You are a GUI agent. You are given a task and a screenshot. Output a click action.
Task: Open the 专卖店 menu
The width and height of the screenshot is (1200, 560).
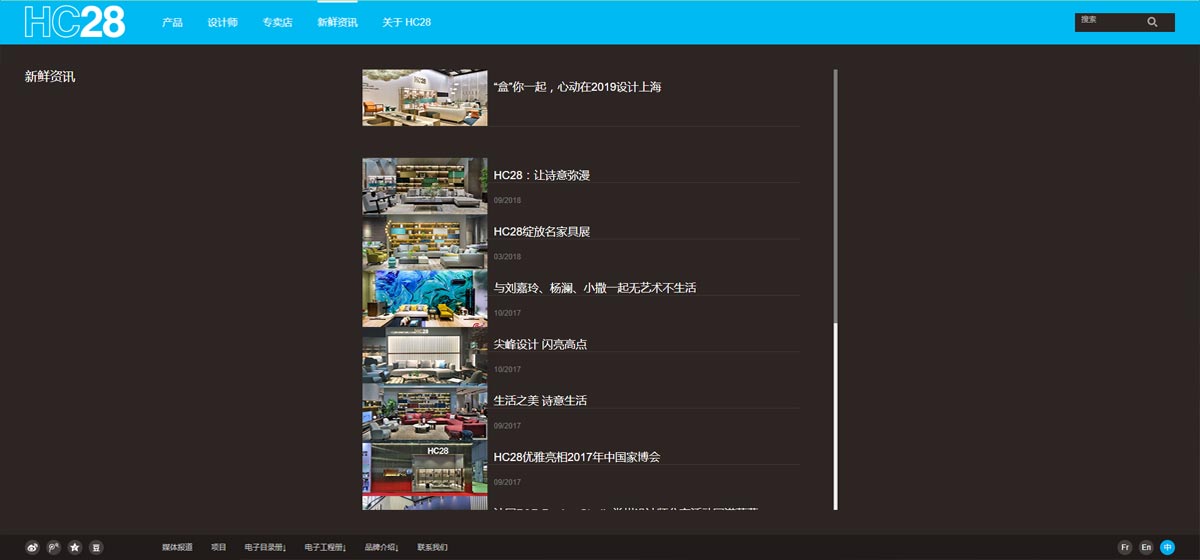[x=277, y=22]
